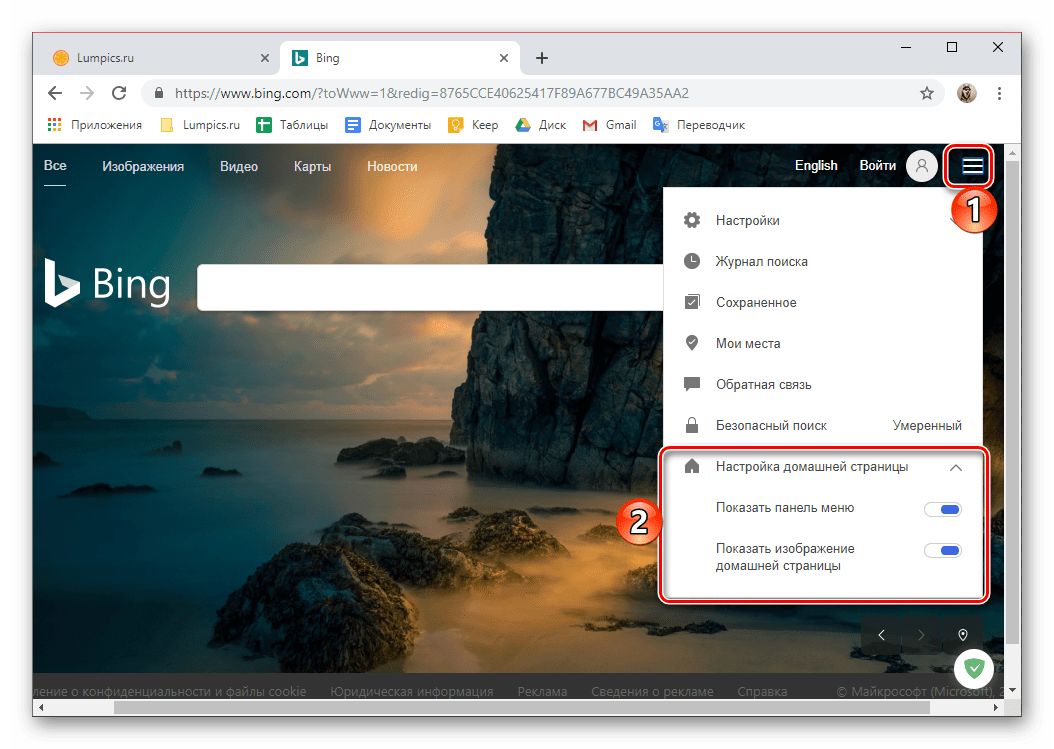The image size is (1054, 749).
Task: Close the Lumpics.ru tab
Action: 265,58
